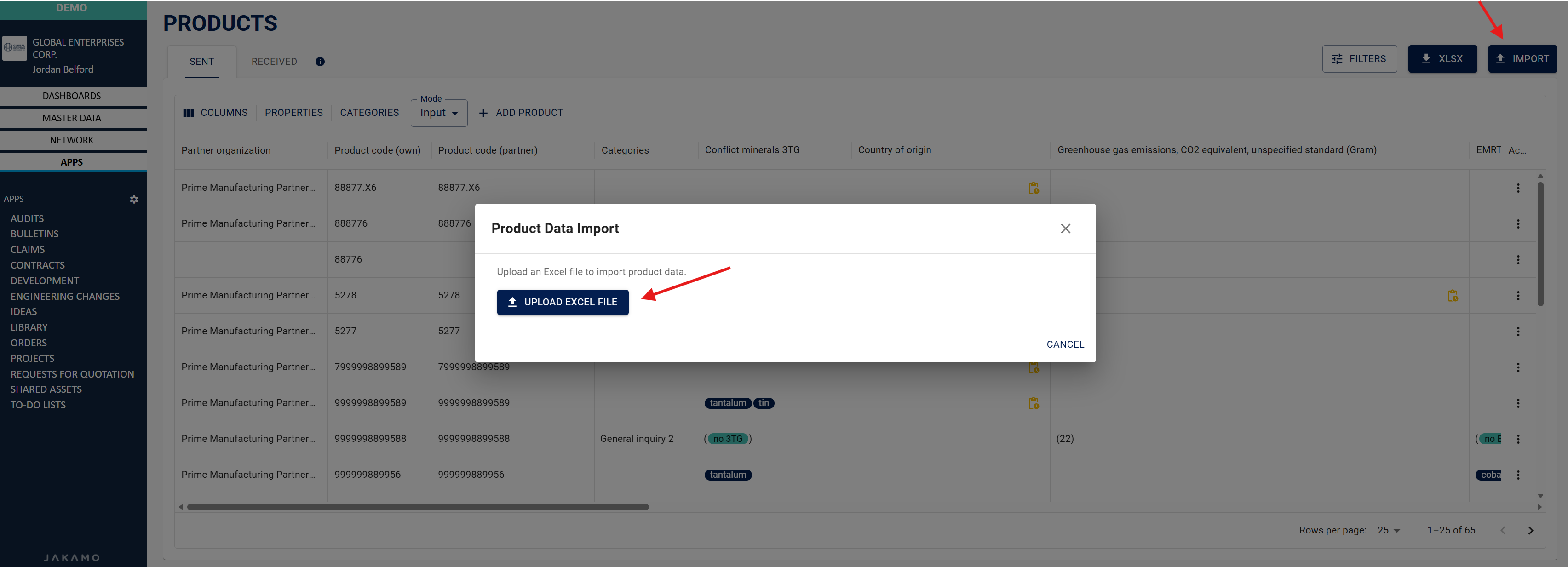The width and height of the screenshot is (1568, 567).
Task: Download products as XLSX
Action: pyautogui.click(x=1442, y=59)
